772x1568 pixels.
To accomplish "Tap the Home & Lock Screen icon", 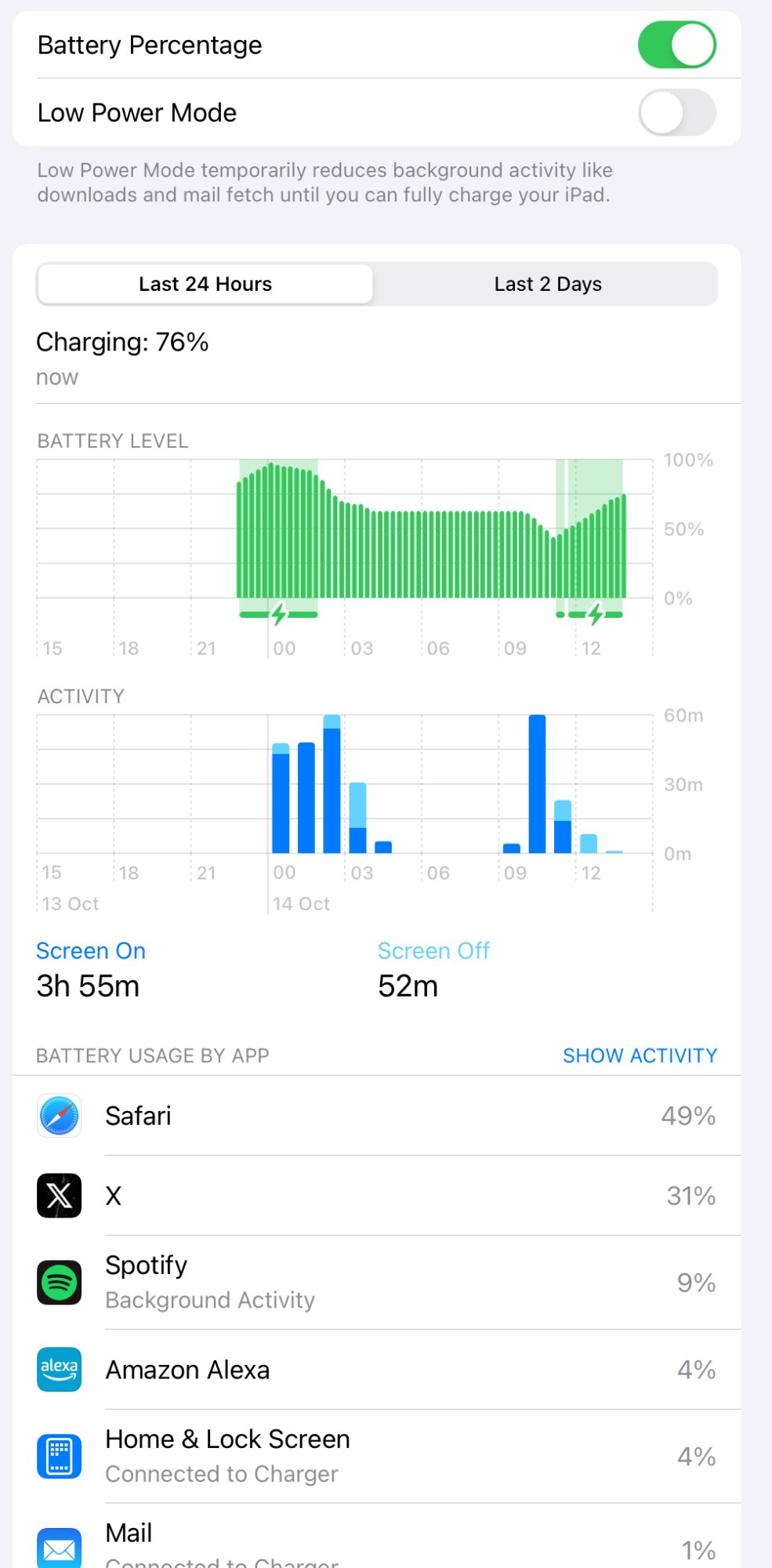I will pos(59,1457).
